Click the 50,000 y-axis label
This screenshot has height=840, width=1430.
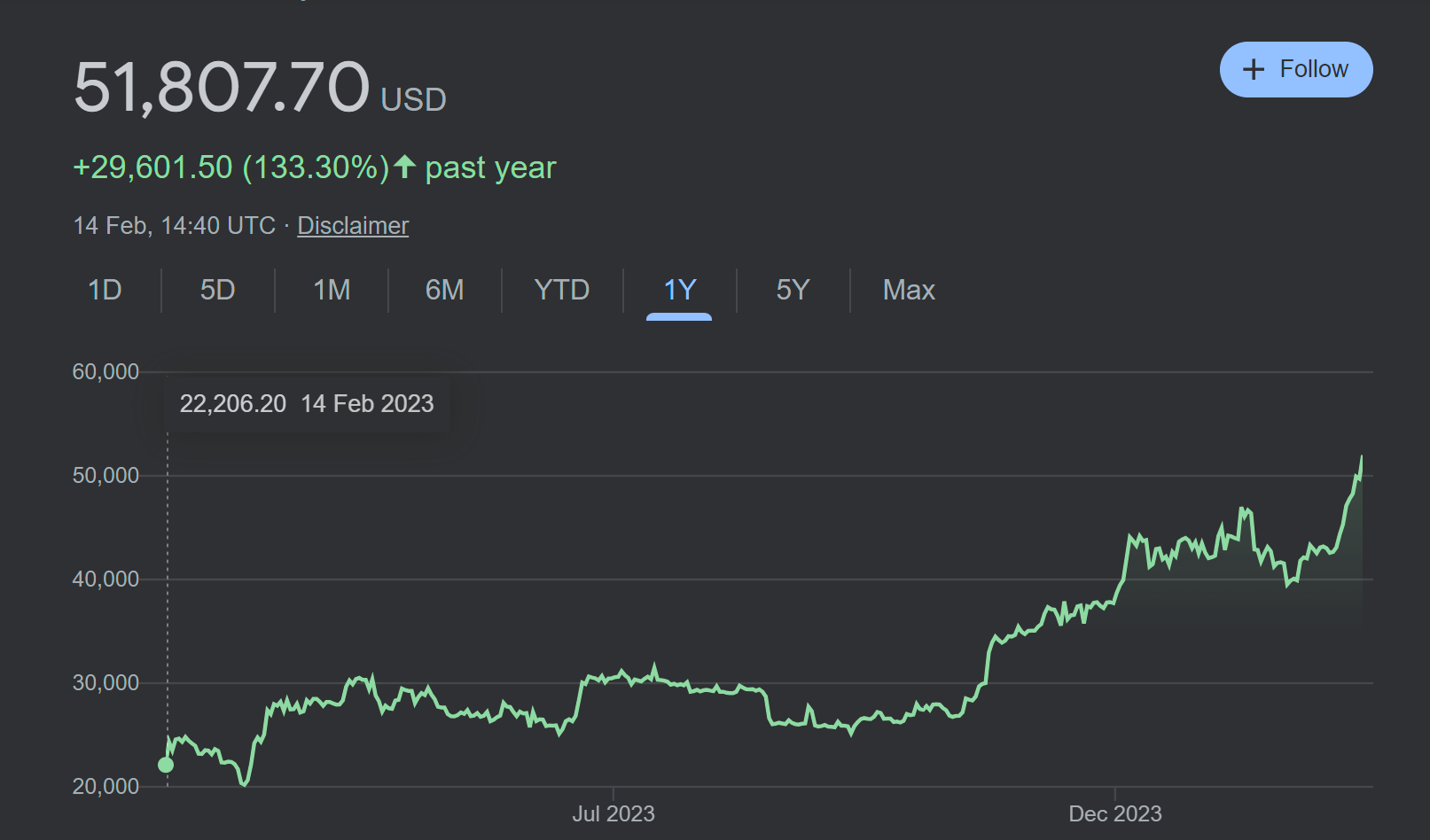tap(105, 476)
